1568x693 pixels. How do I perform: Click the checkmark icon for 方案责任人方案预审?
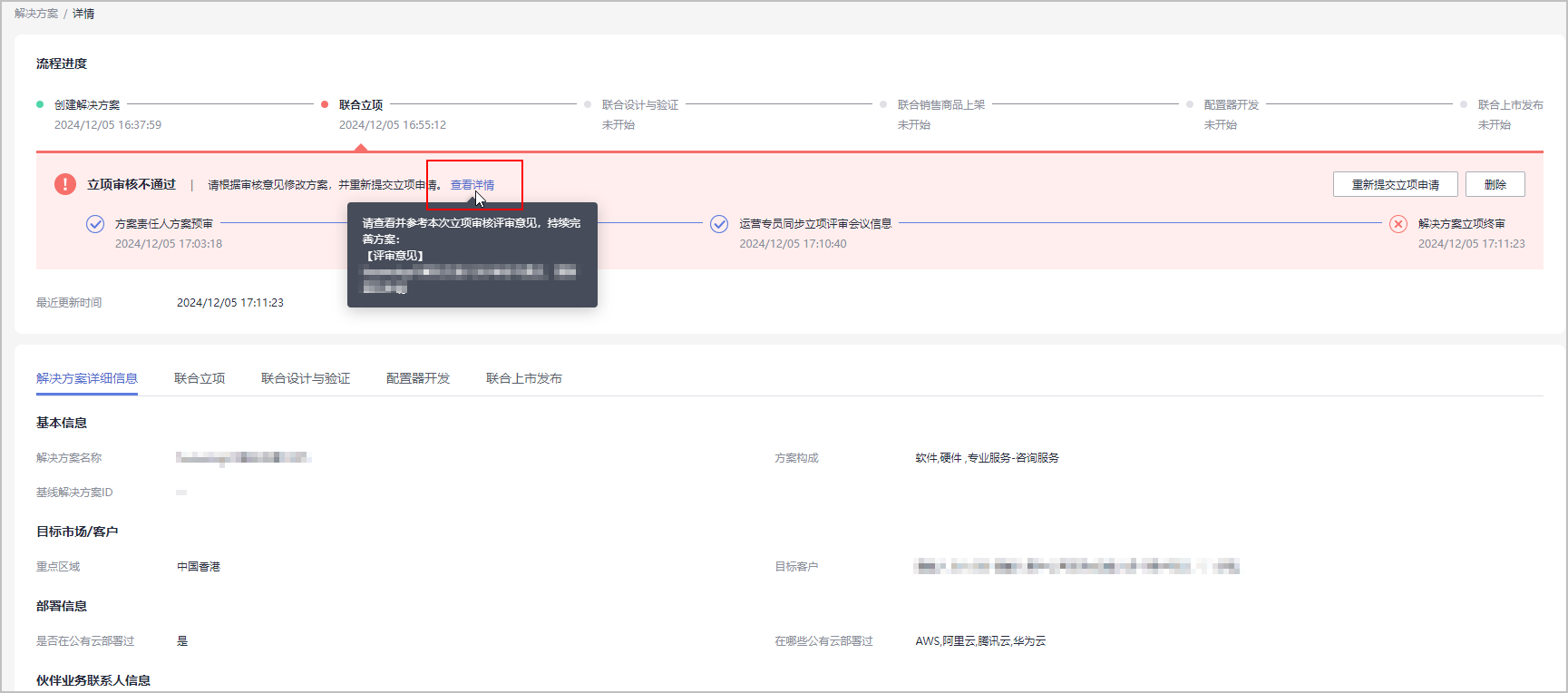coord(95,224)
